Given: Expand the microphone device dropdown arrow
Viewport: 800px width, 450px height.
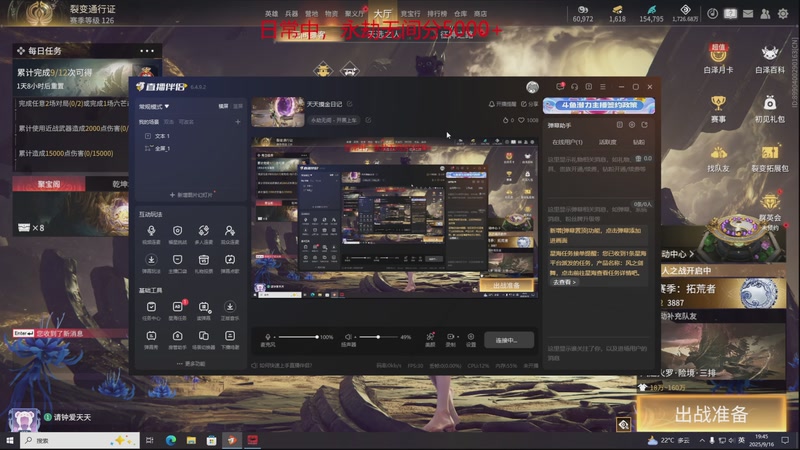Looking at the screenshot, I should (x=274, y=337).
